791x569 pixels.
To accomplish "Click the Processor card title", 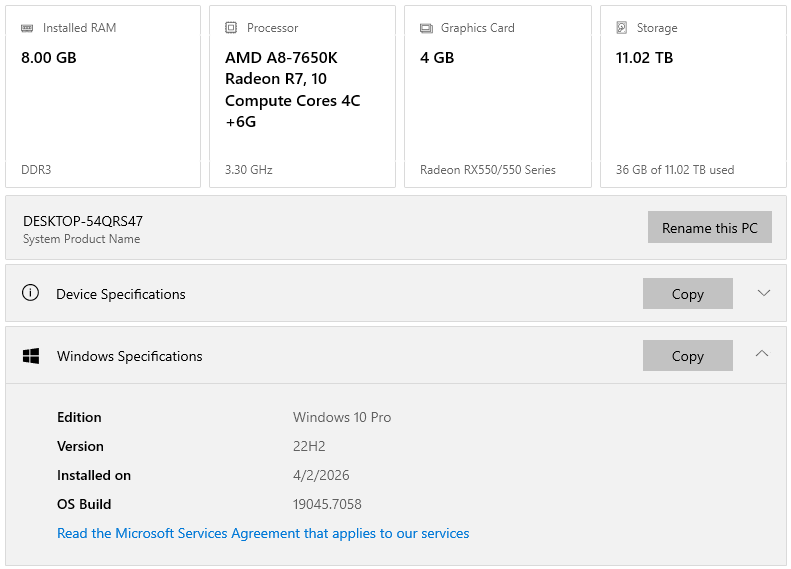I will tap(272, 28).
